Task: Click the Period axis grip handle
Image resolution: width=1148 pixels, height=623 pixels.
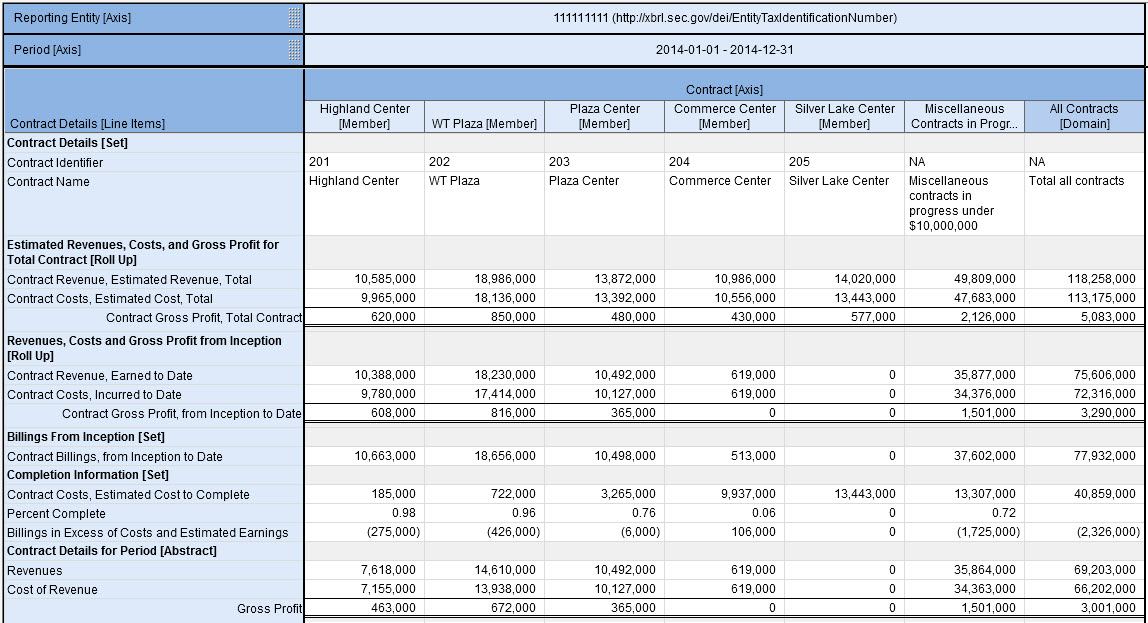Action: point(294,50)
